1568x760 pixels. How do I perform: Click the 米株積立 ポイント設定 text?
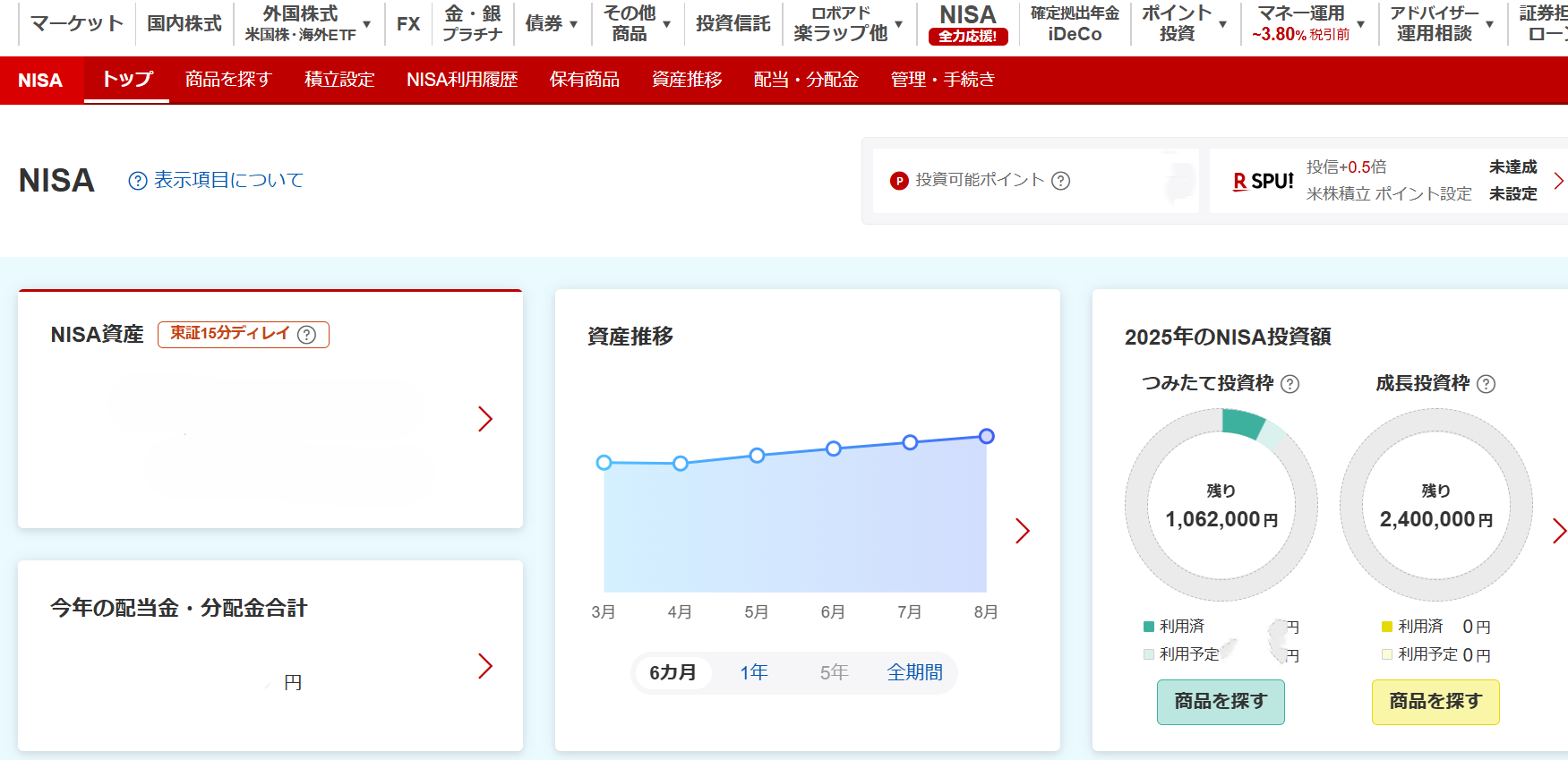[1389, 194]
